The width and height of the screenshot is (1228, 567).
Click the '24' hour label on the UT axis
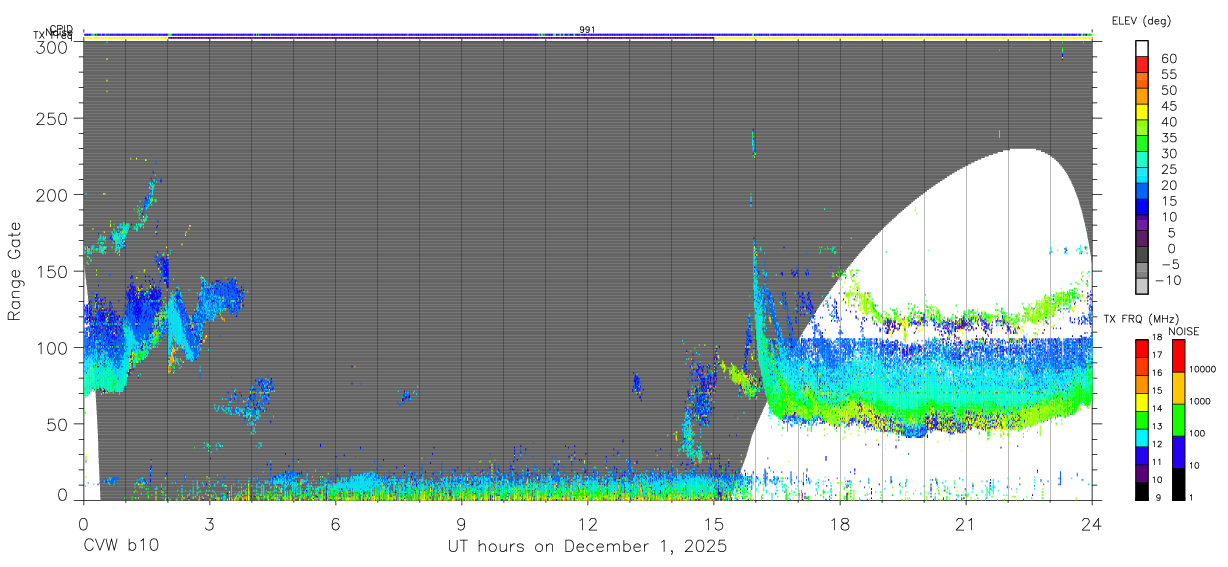[1091, 523]
